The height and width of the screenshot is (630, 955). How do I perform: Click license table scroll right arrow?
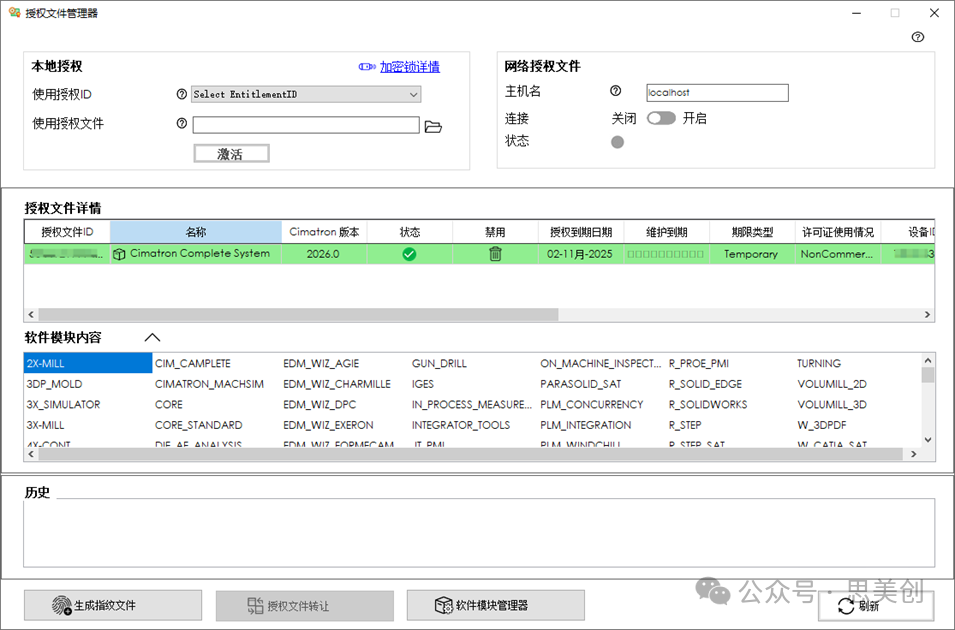click(x=927, y=314)
